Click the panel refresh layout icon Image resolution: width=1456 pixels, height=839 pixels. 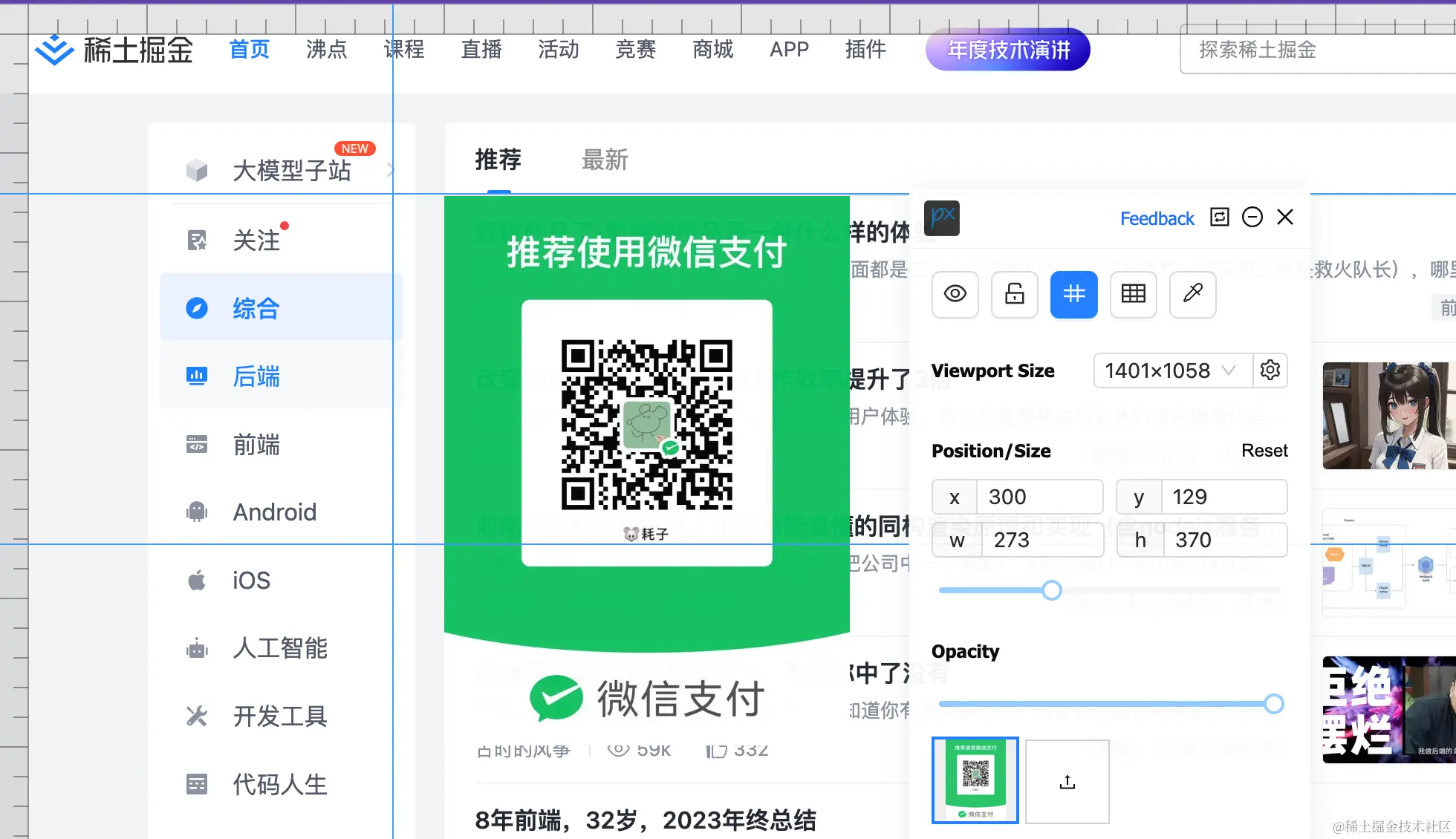(1220, 217)
